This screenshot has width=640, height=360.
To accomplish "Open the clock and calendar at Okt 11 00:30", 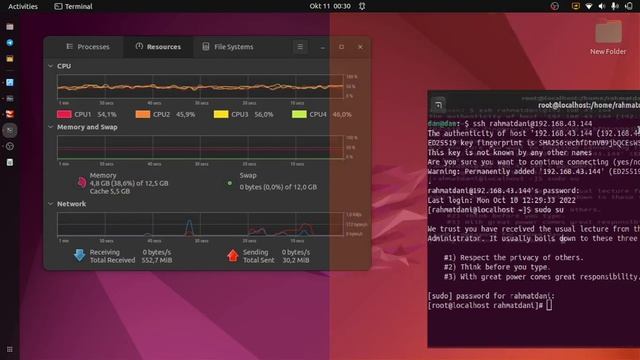I will point(330,6).
